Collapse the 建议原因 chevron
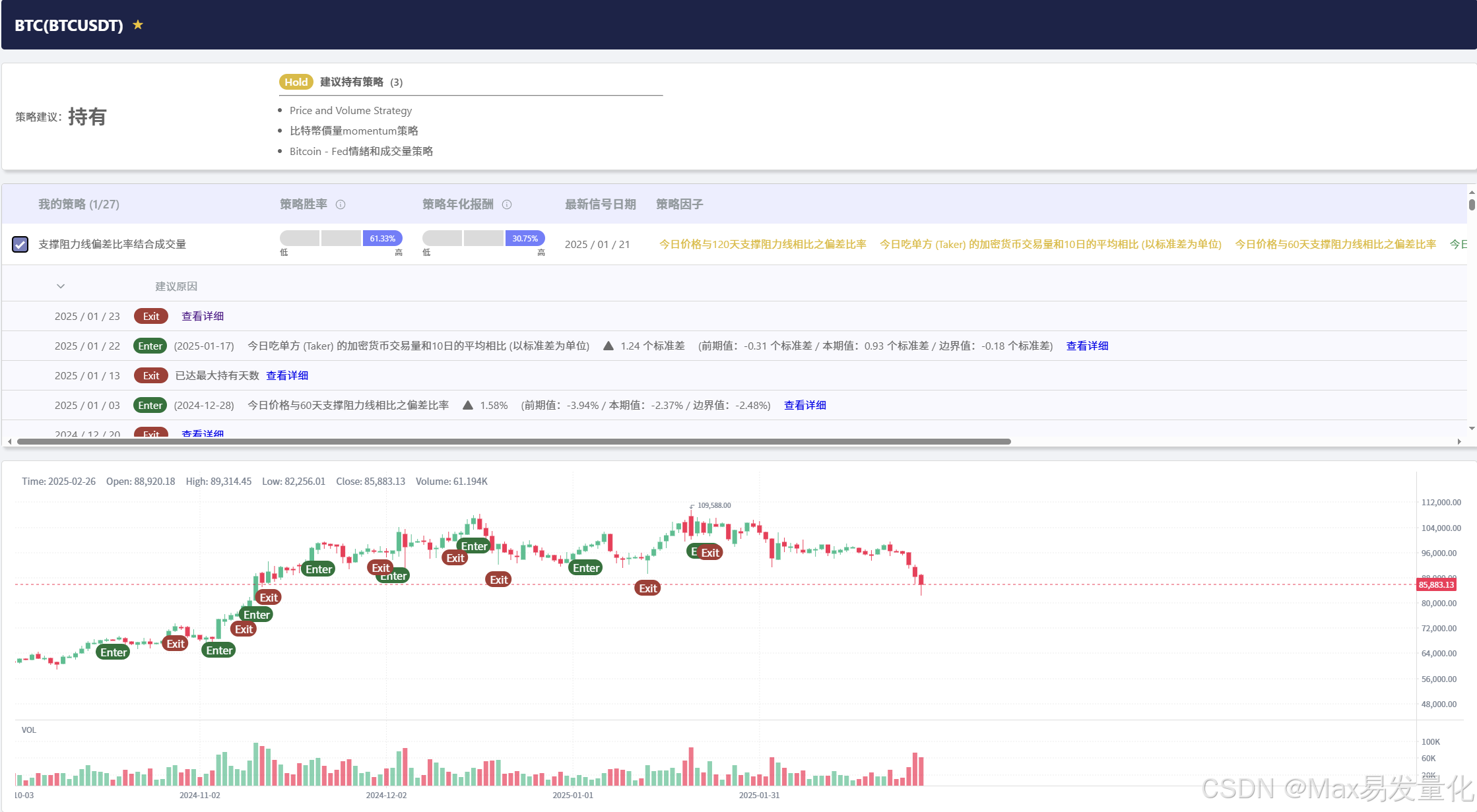 pyautogui.click(x=61, y=286)
